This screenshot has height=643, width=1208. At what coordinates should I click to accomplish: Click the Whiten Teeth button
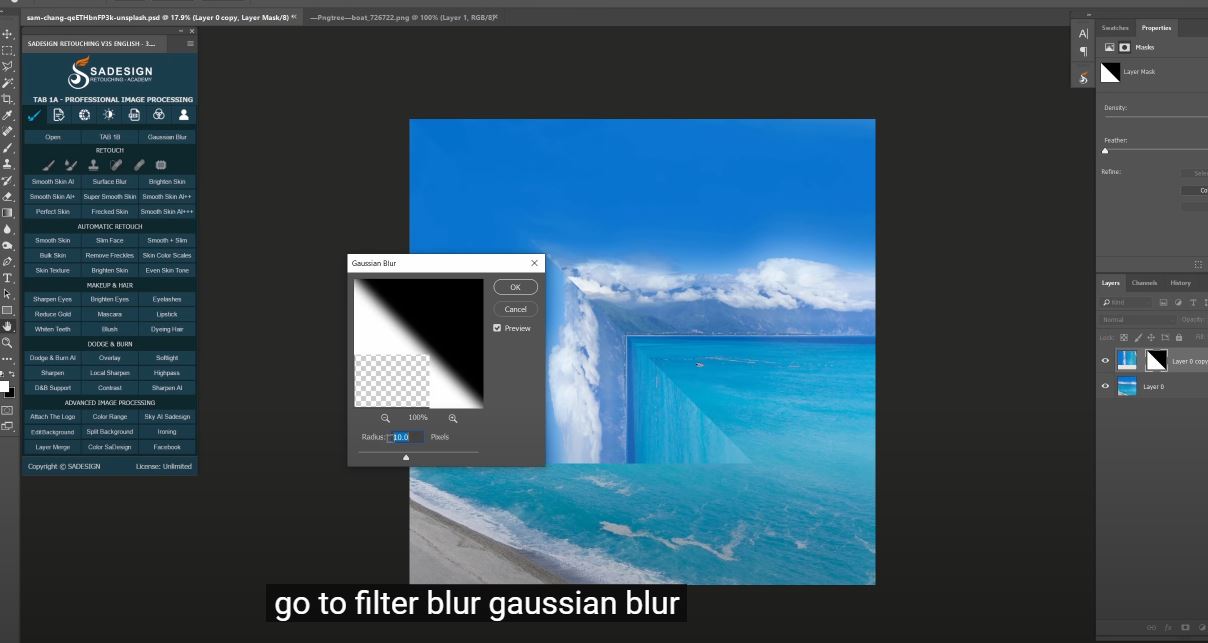pyautogui.click(x=53, y=329)
